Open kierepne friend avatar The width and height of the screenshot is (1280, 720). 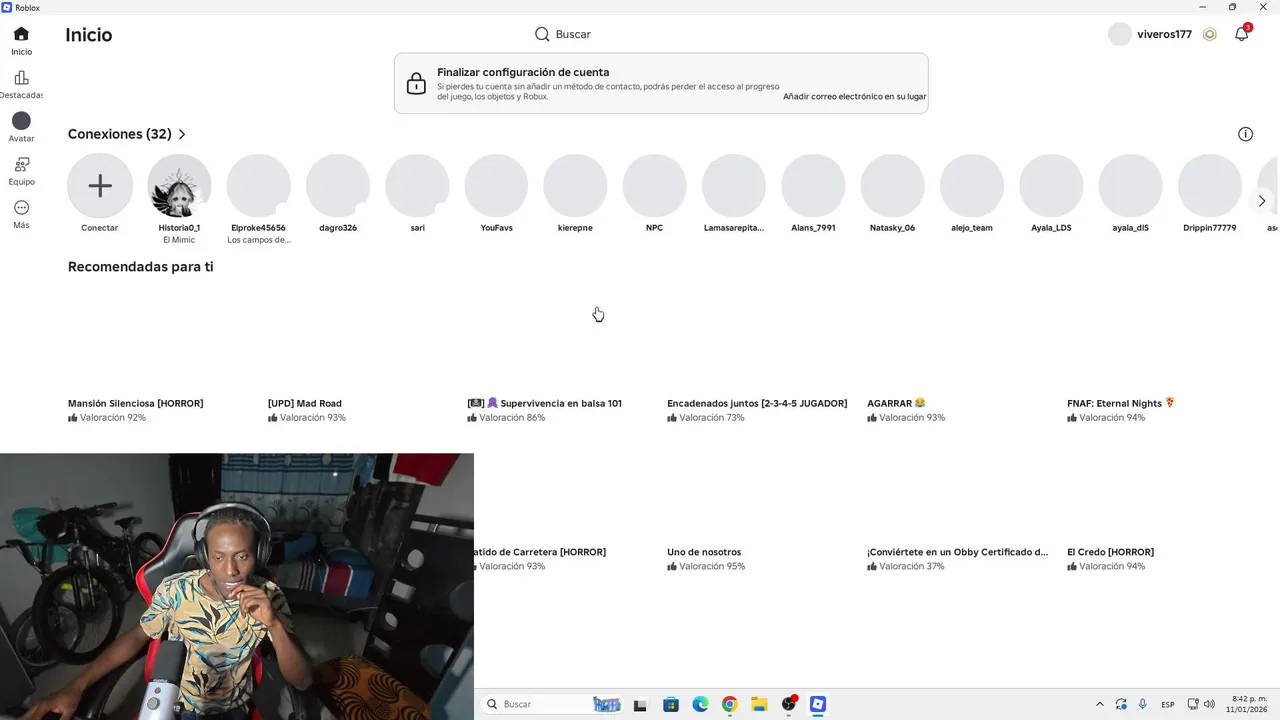[575, 186]
